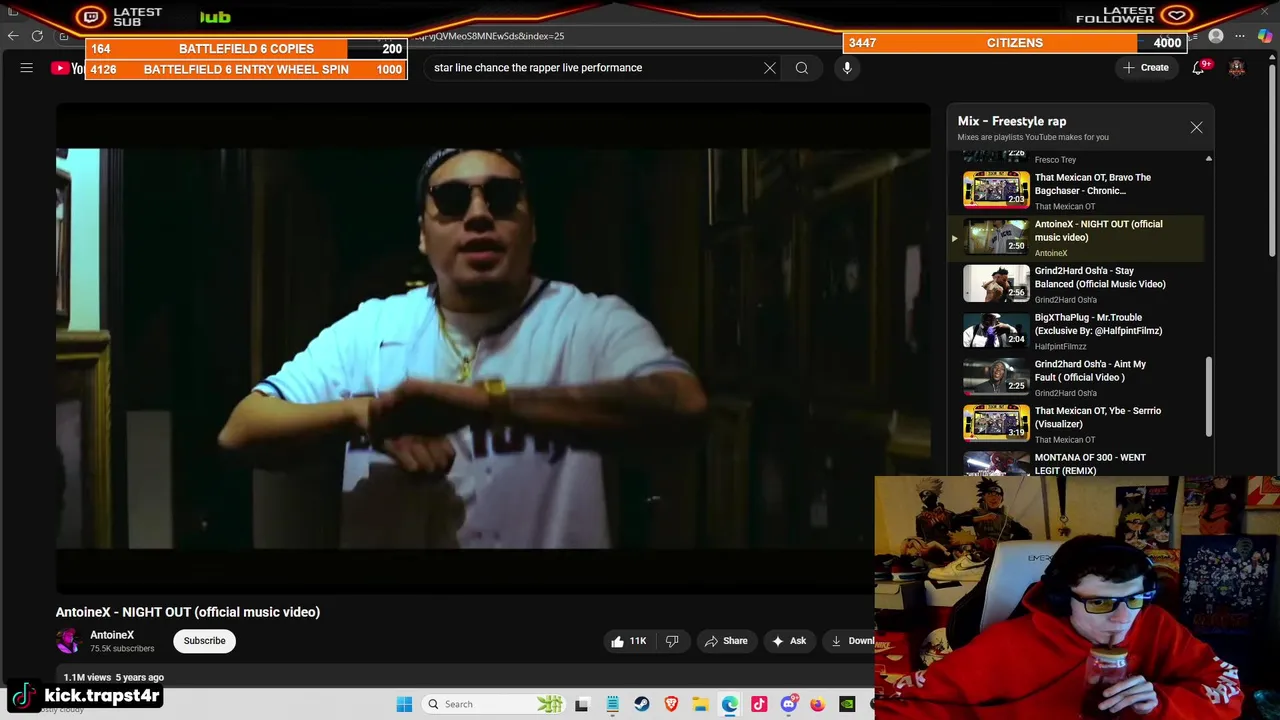Open TikTok app on the taskbar
The height and width of the screenshot is (720, 1280).
759,704
